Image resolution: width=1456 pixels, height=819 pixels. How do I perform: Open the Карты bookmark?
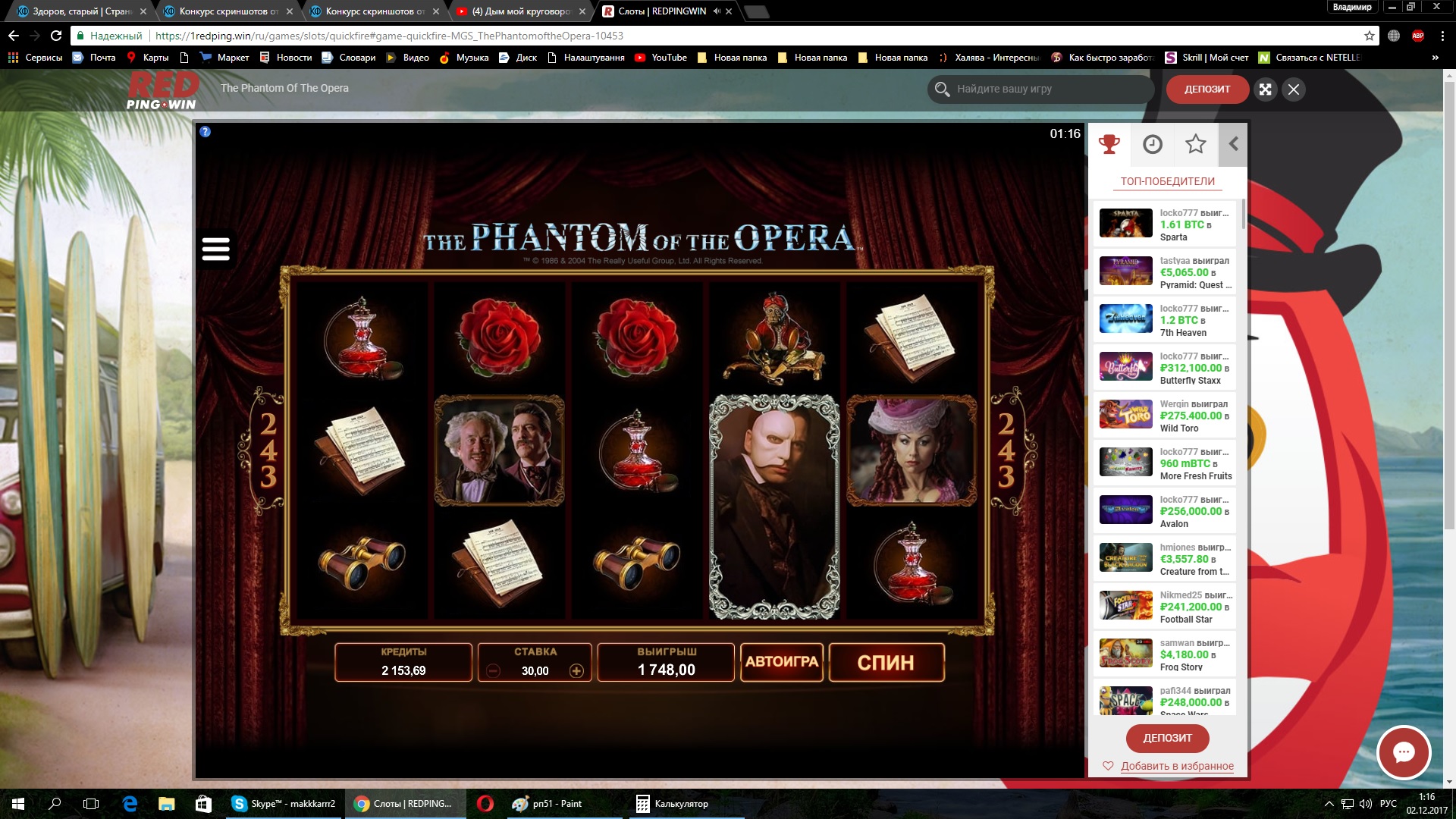(x=148, y=58)
